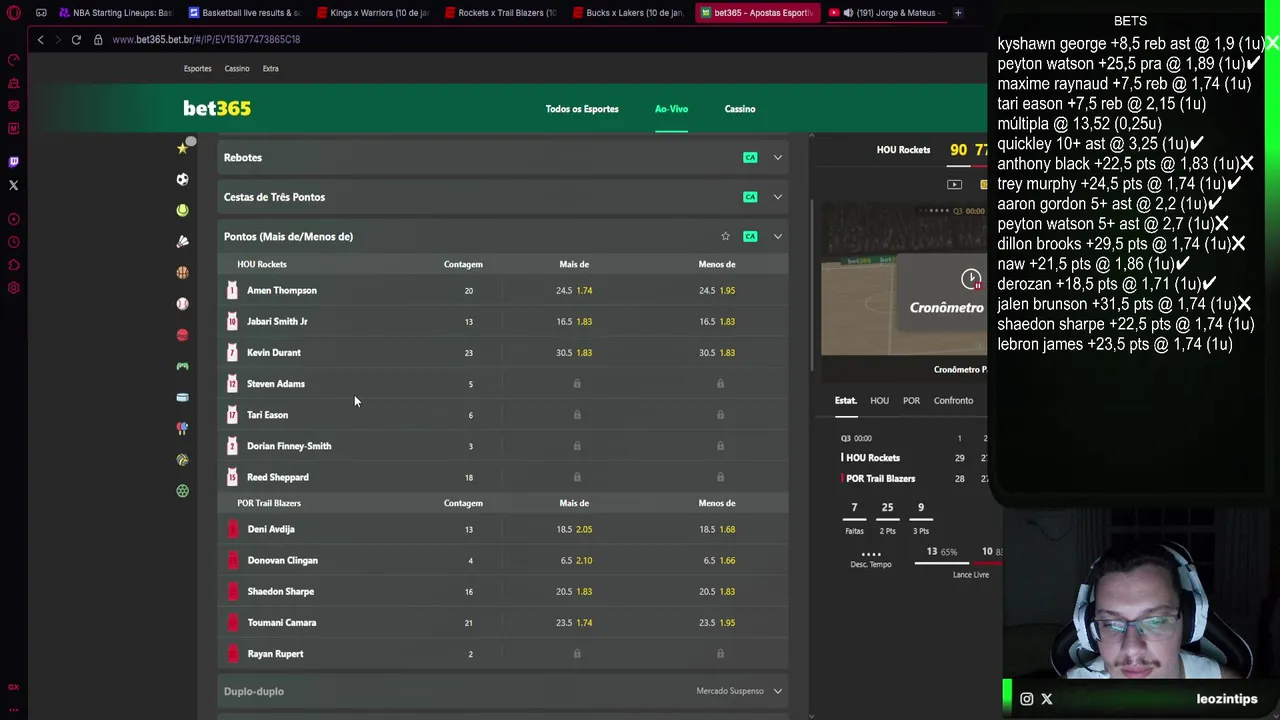Go back in browser history
The width and height of the screenshot is (1280, 720).
coord(40,39)
